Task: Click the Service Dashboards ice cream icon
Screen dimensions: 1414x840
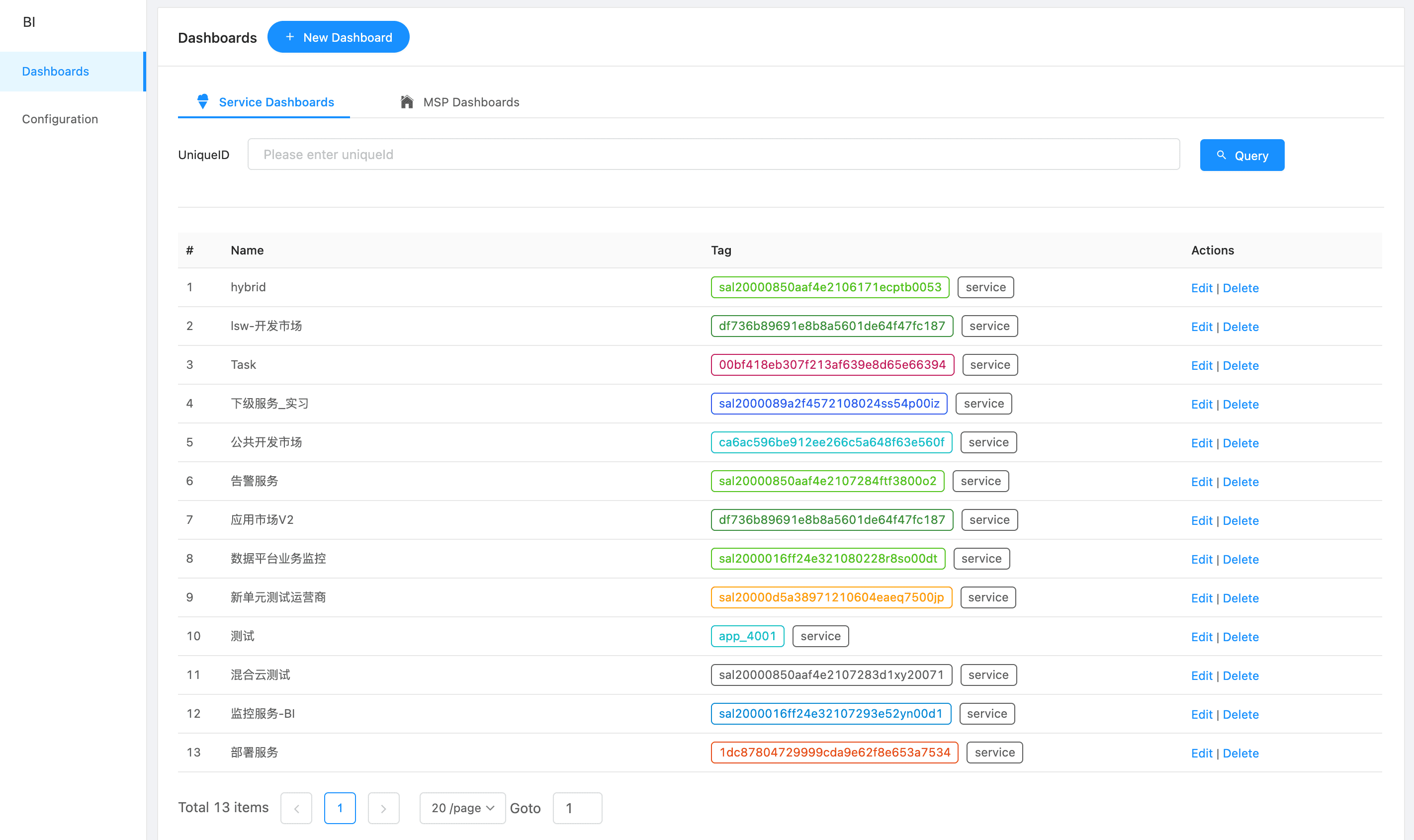Action: click(x=203, y=102)
